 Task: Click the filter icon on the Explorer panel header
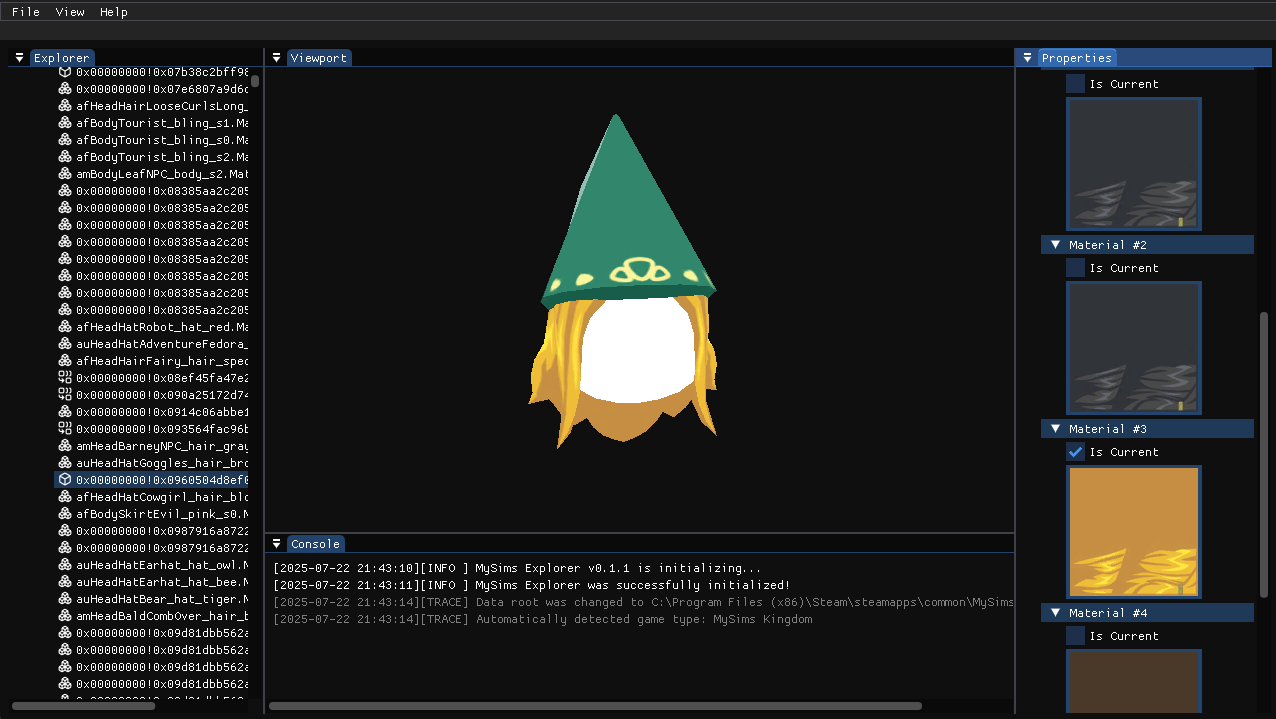(x=18, y=57)
